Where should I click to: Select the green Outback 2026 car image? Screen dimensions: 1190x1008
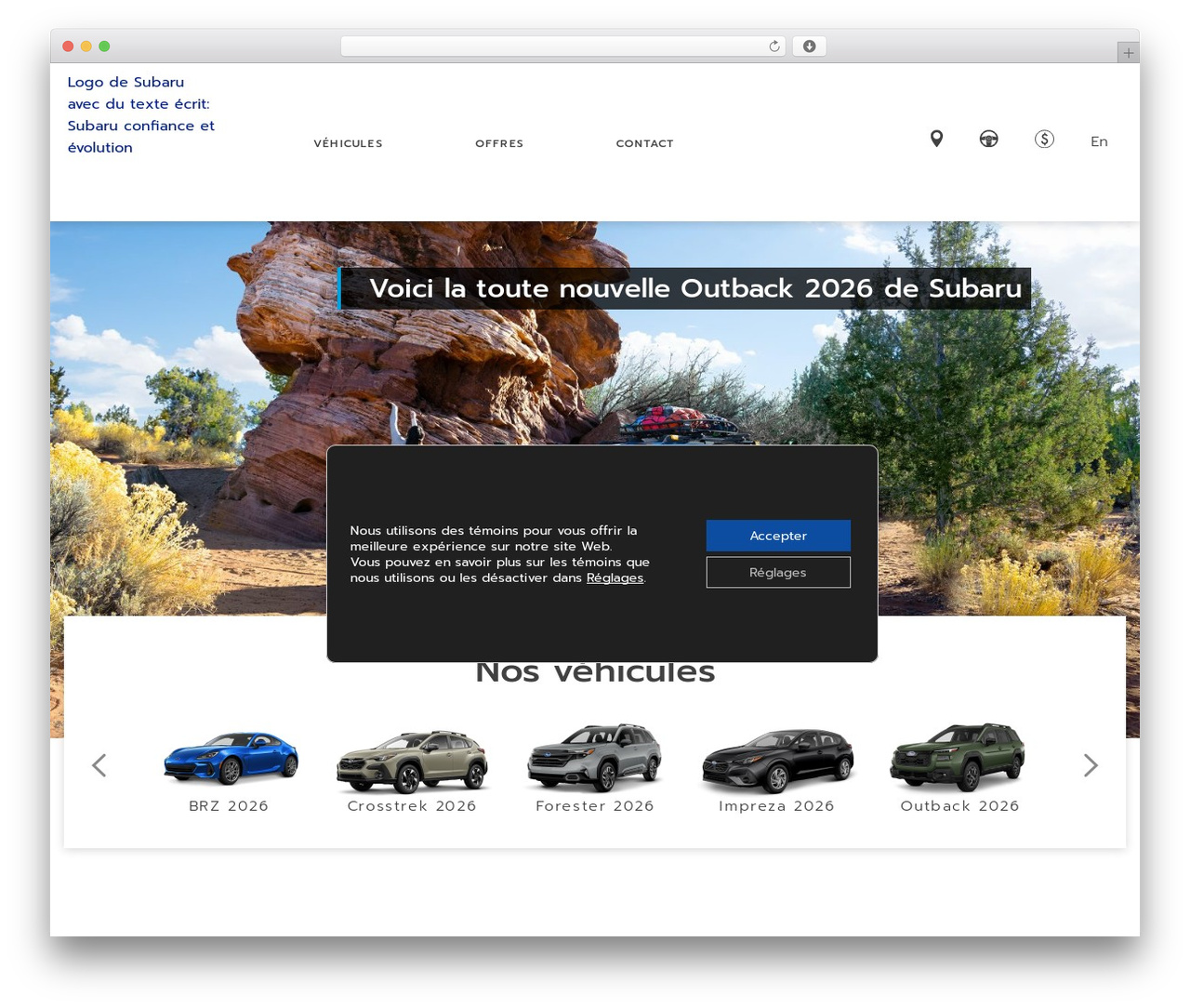point(958,757)
